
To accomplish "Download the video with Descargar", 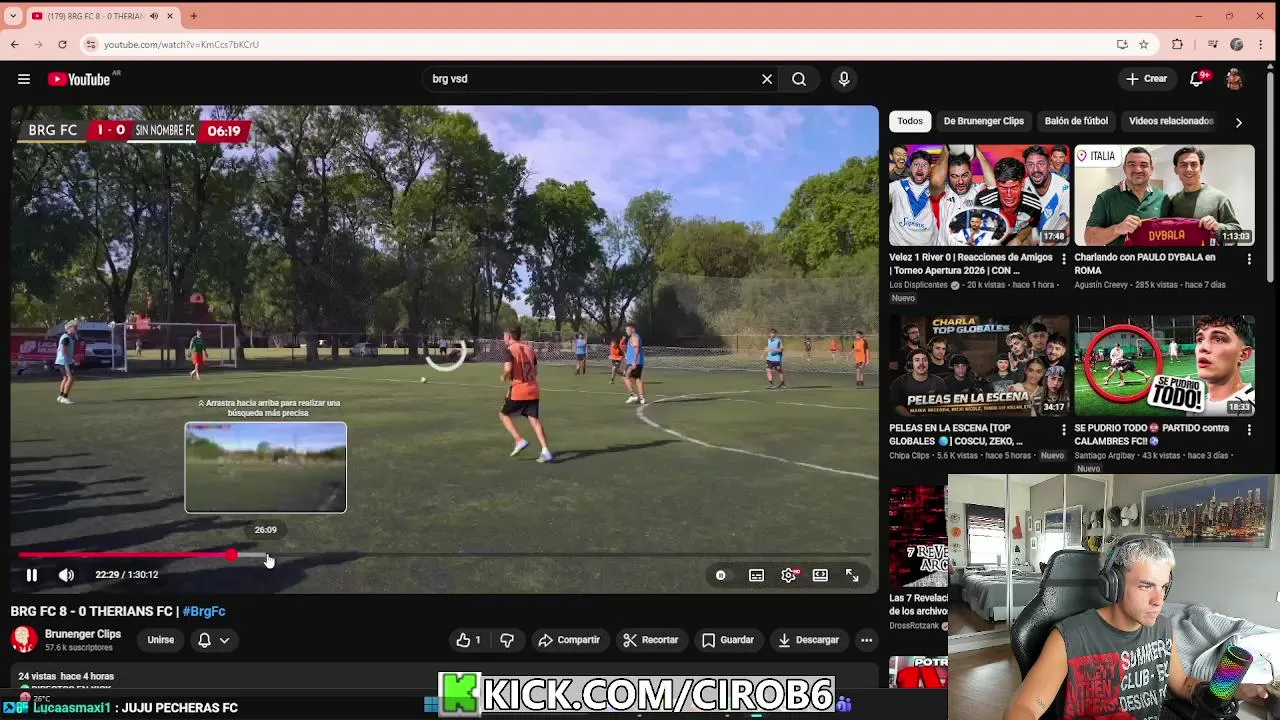I will coord(808,640).
